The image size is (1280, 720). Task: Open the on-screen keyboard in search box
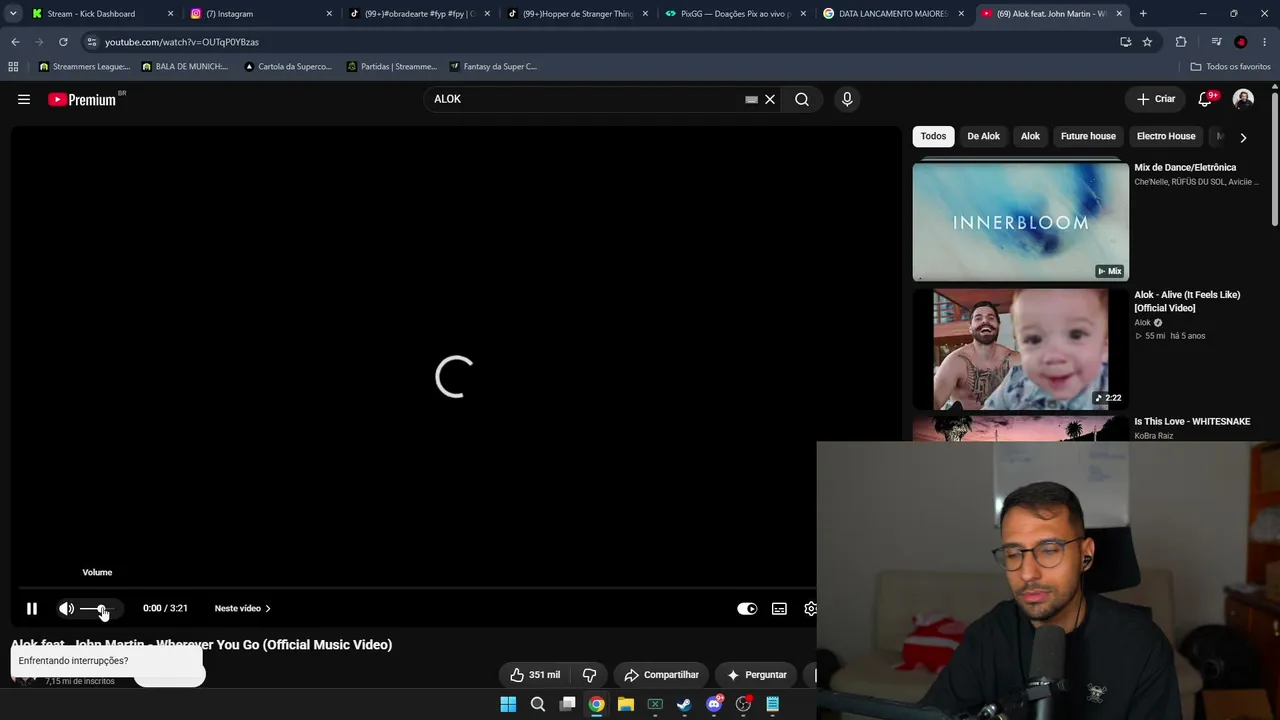click(751, 99)
